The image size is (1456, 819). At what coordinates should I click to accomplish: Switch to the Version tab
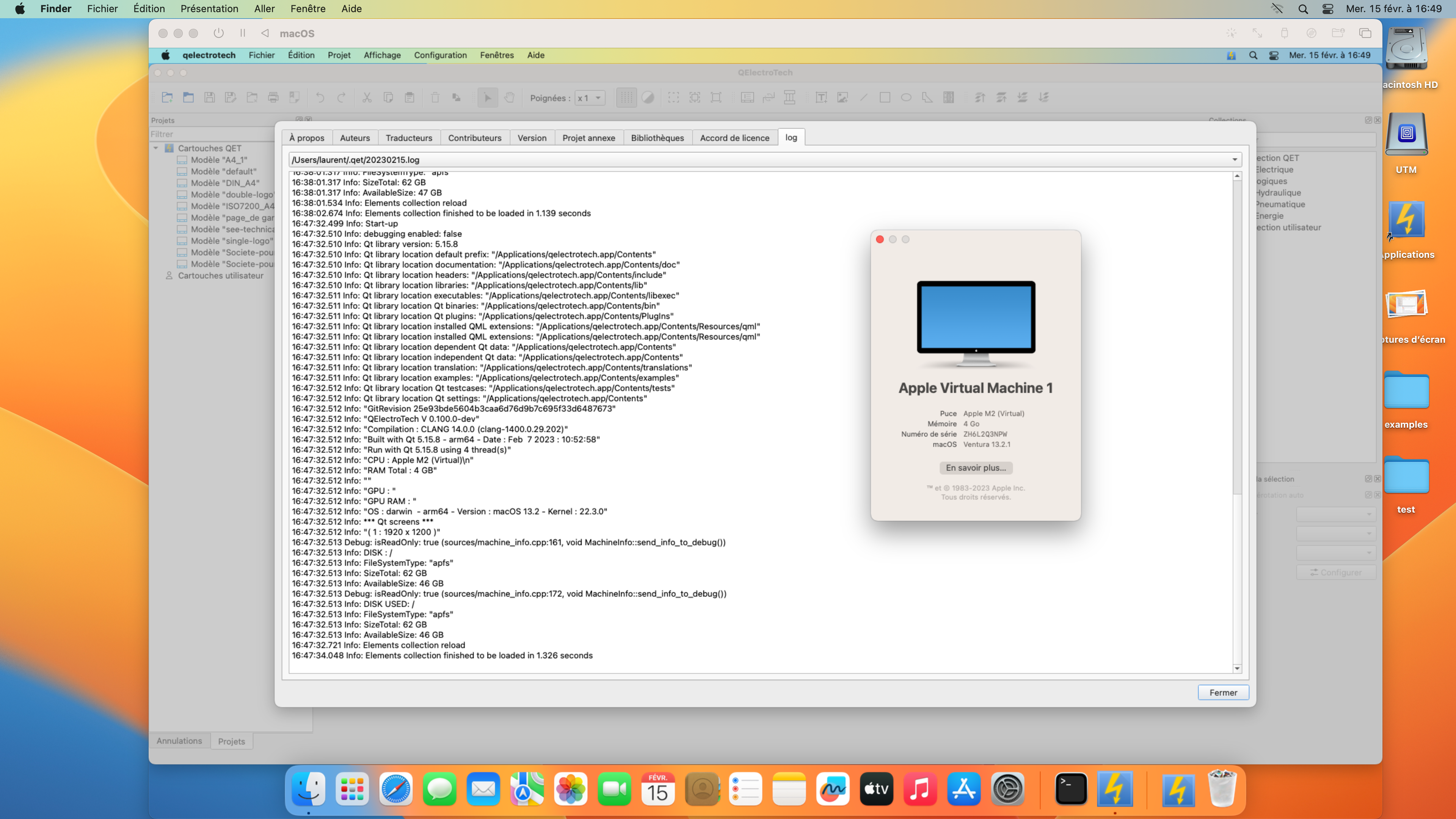532,138
